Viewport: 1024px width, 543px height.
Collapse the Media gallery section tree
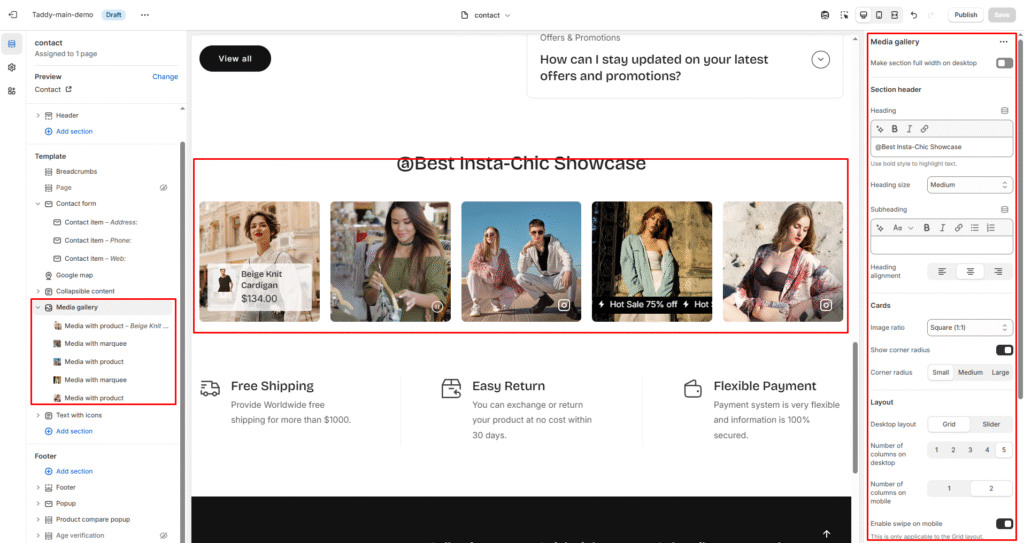(x=38, y=307)
